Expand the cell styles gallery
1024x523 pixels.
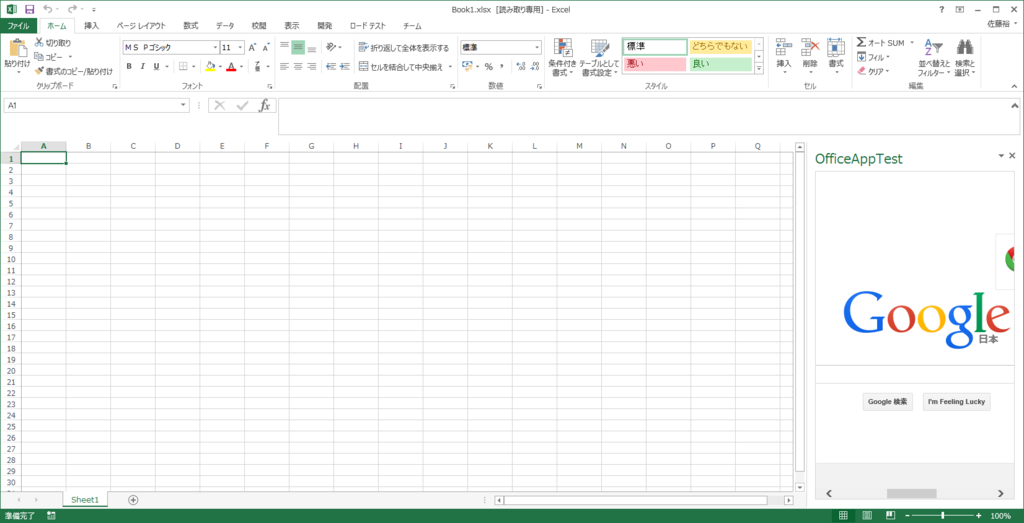click(759, 69)
